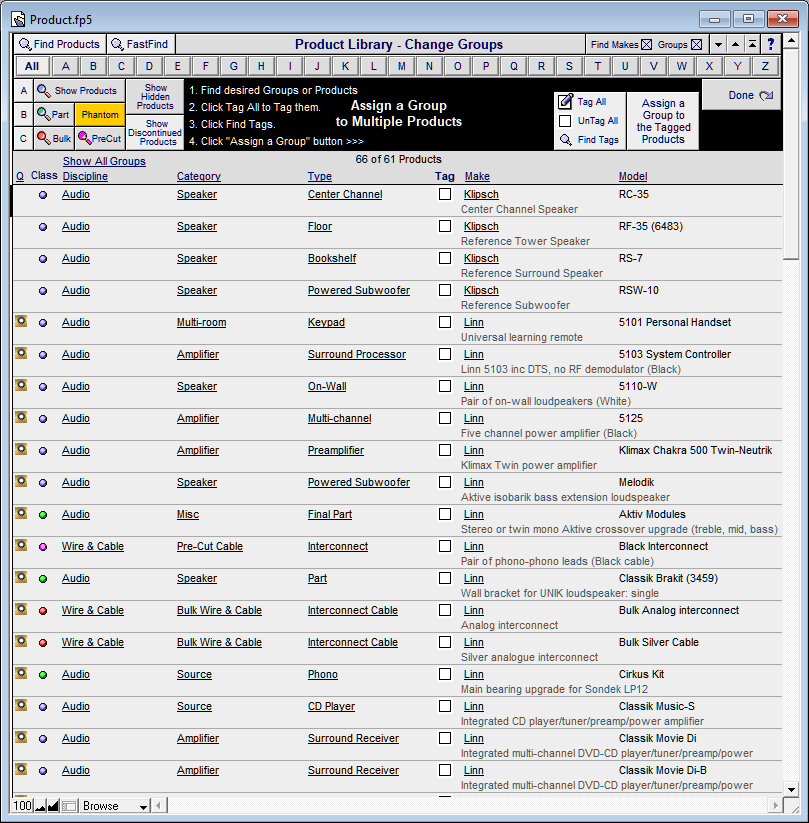Click the Product.fp5 document icon in the title bar
The image size is (809, 823).
coord(18,19)
